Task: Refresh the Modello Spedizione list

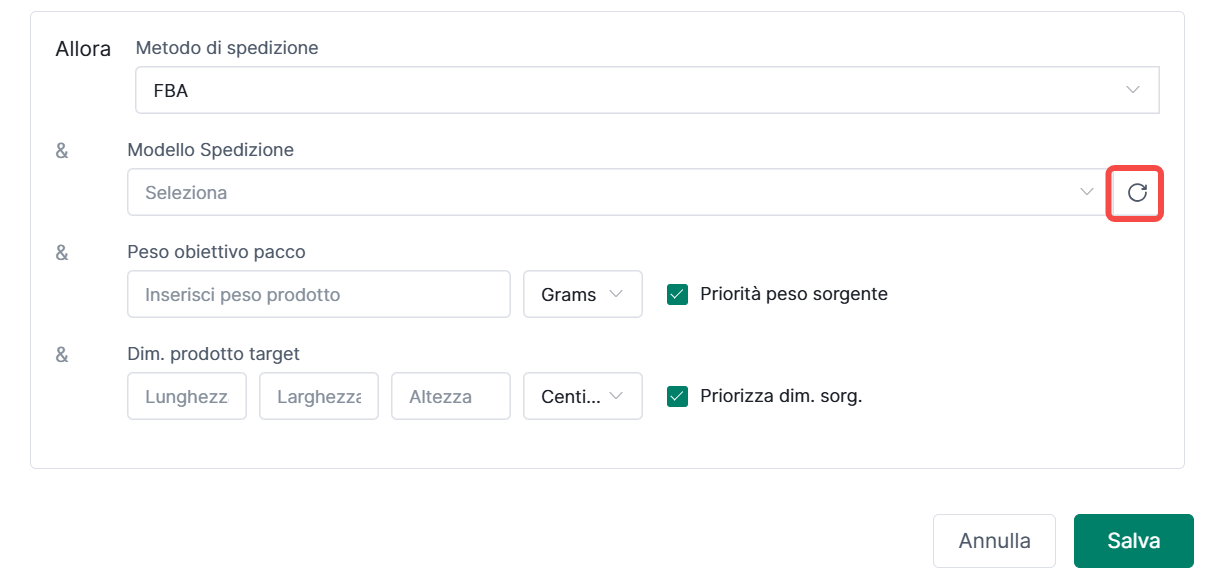Action: pos(1136,193)
